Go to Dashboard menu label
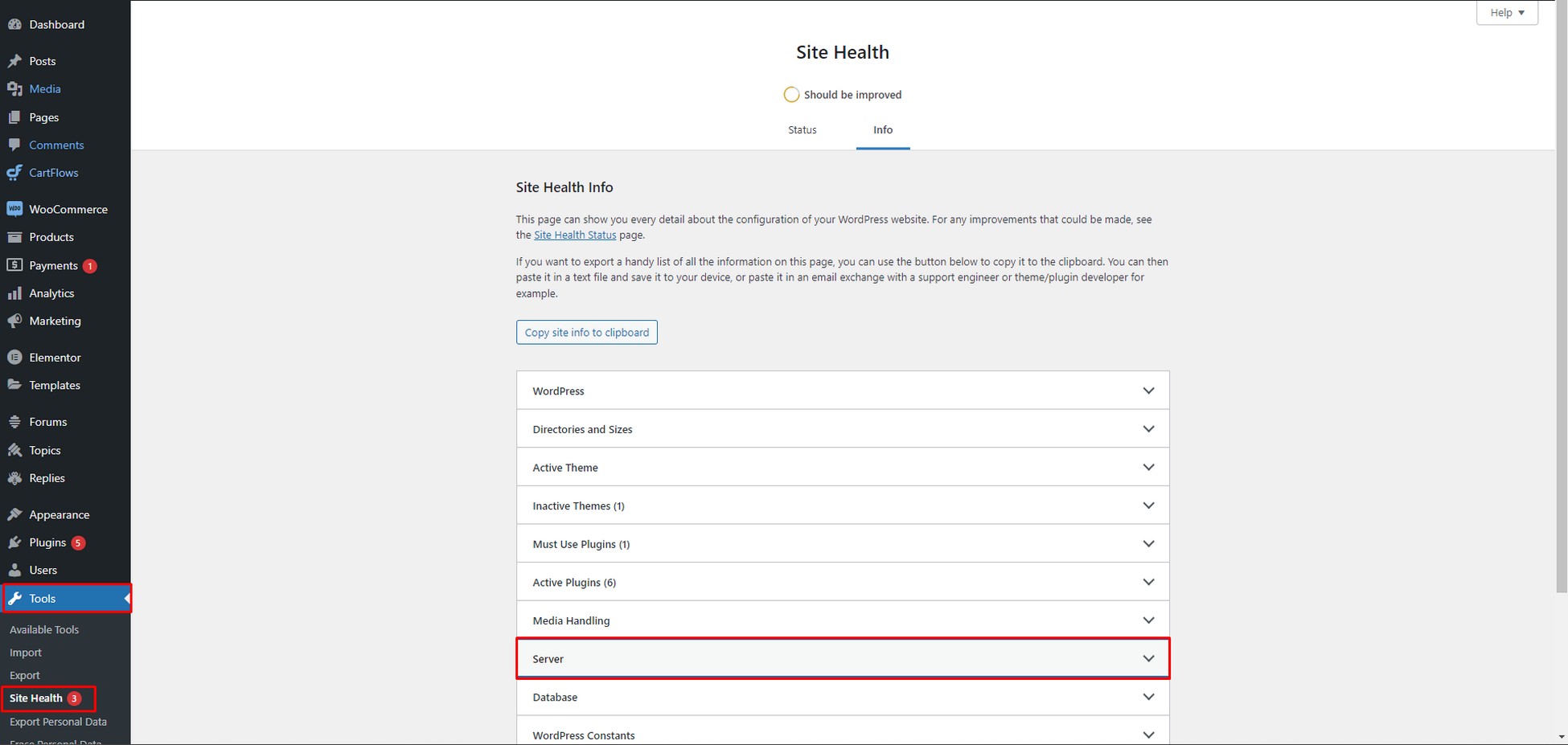 point(57,25)
